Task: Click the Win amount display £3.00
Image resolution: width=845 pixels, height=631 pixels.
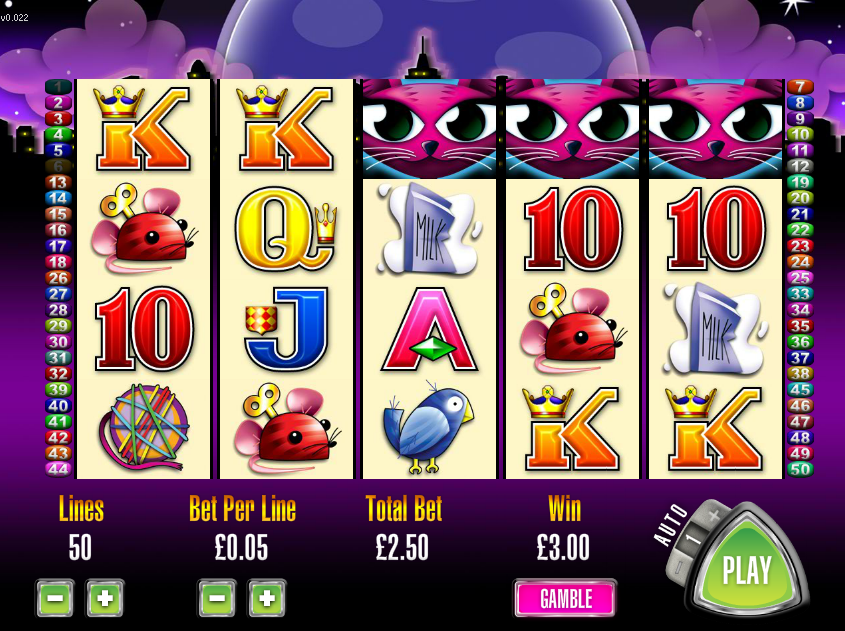Action: click(x=563, y=547)
